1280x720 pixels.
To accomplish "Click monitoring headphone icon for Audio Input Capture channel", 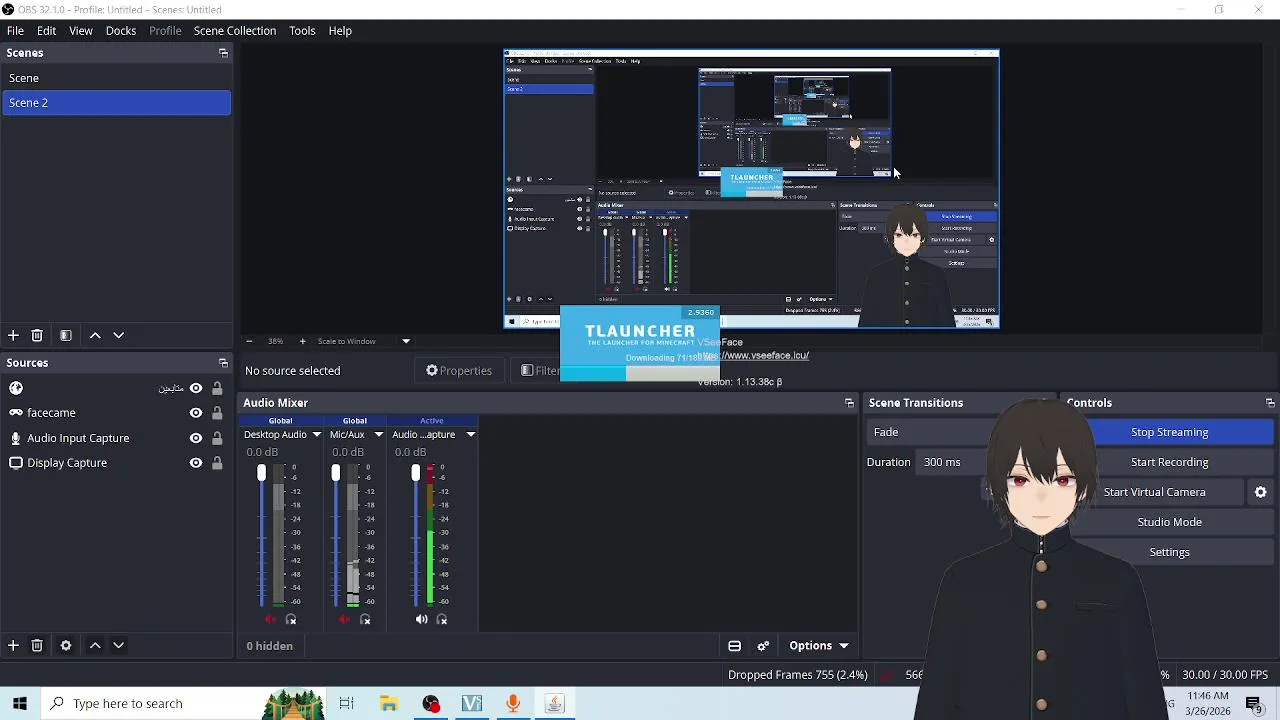I will click(442, 620).
